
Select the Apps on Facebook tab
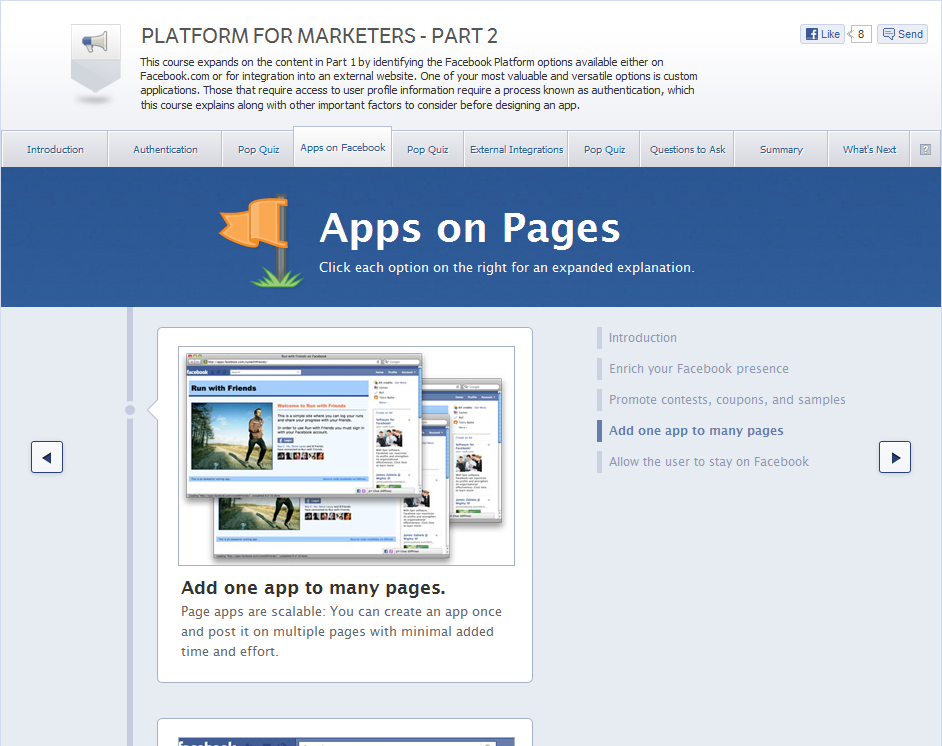(342, 147)
